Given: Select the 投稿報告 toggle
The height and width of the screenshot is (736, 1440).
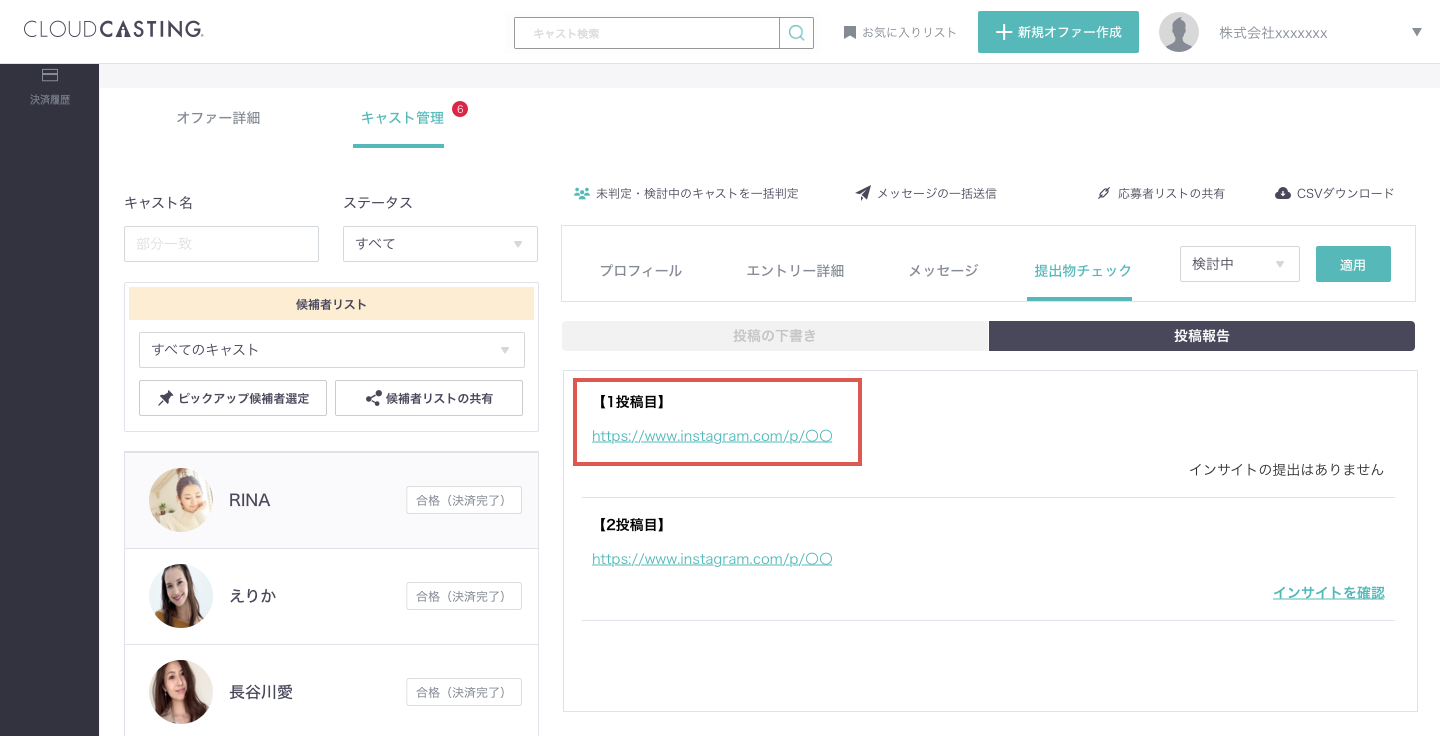Looking at the screenshot, I should point(1201,336).
